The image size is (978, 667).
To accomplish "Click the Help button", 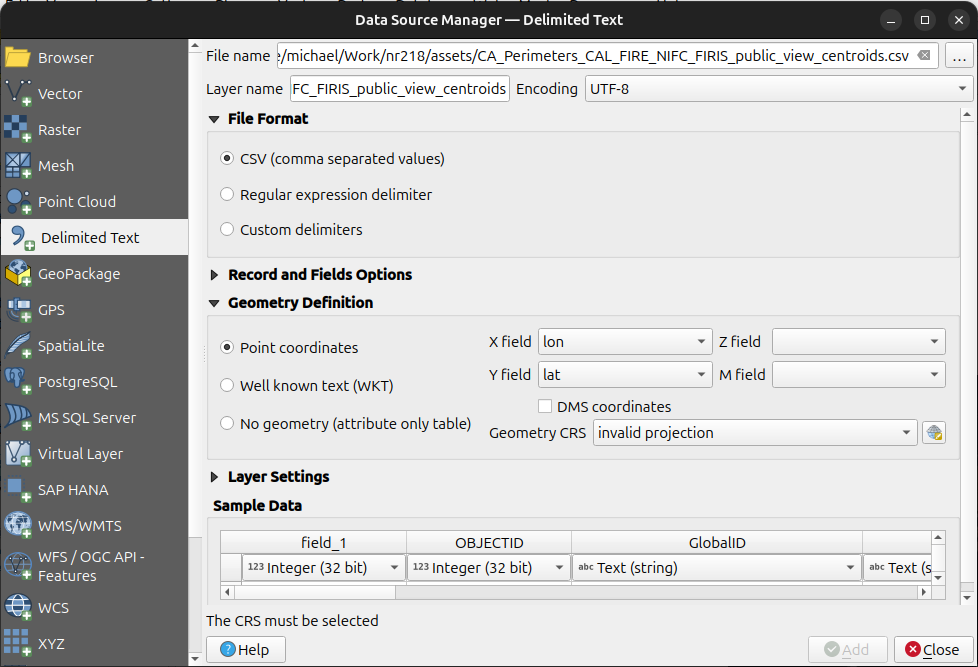I will point(245,650).
